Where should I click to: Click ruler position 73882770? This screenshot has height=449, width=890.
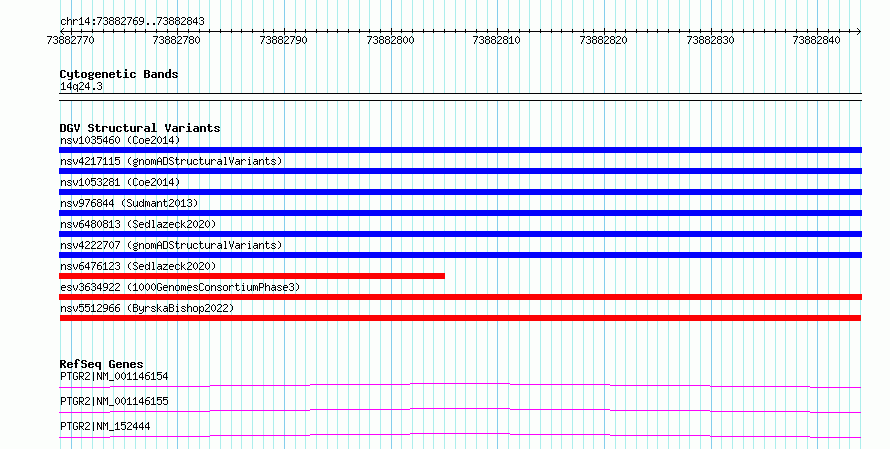pos(70,40)
